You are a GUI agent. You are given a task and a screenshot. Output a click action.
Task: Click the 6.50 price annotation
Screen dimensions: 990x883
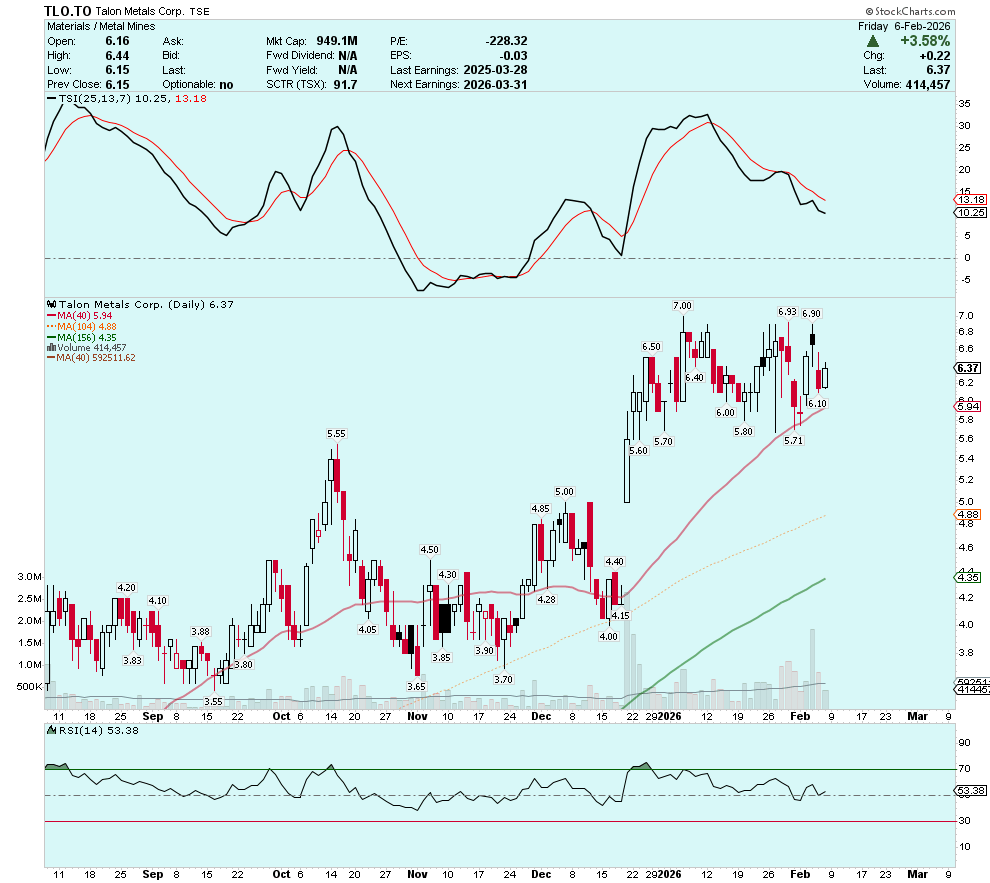[x=651, y=347]
